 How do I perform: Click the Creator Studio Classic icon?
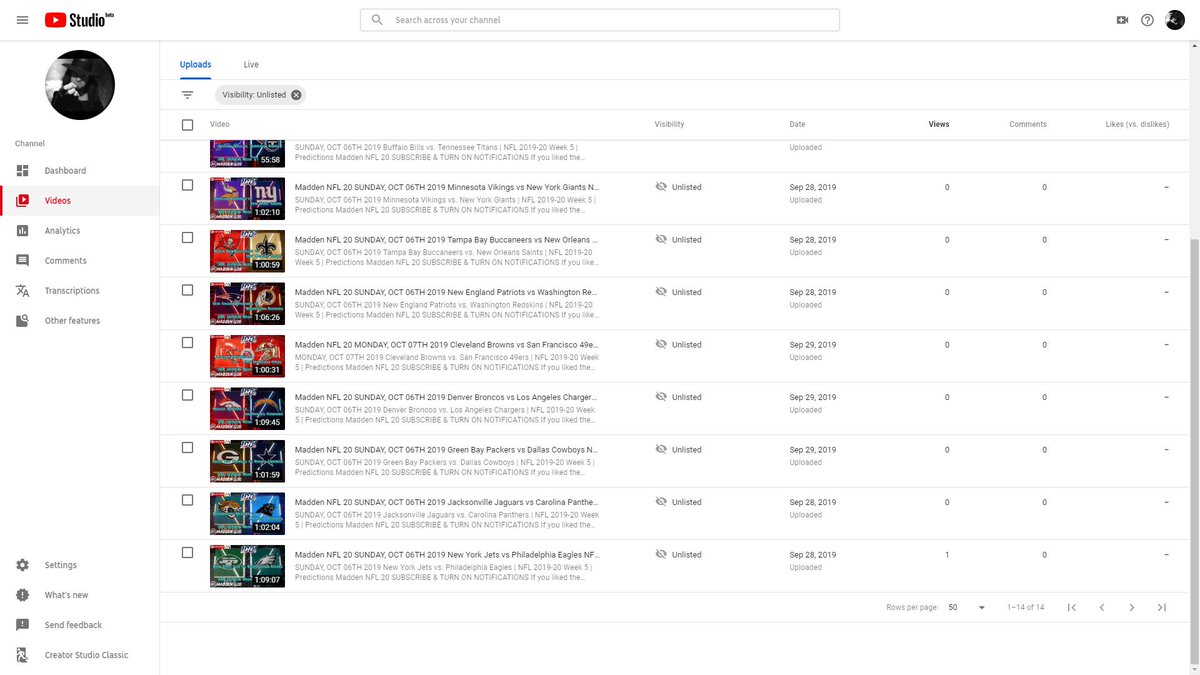tap(22, 655)
